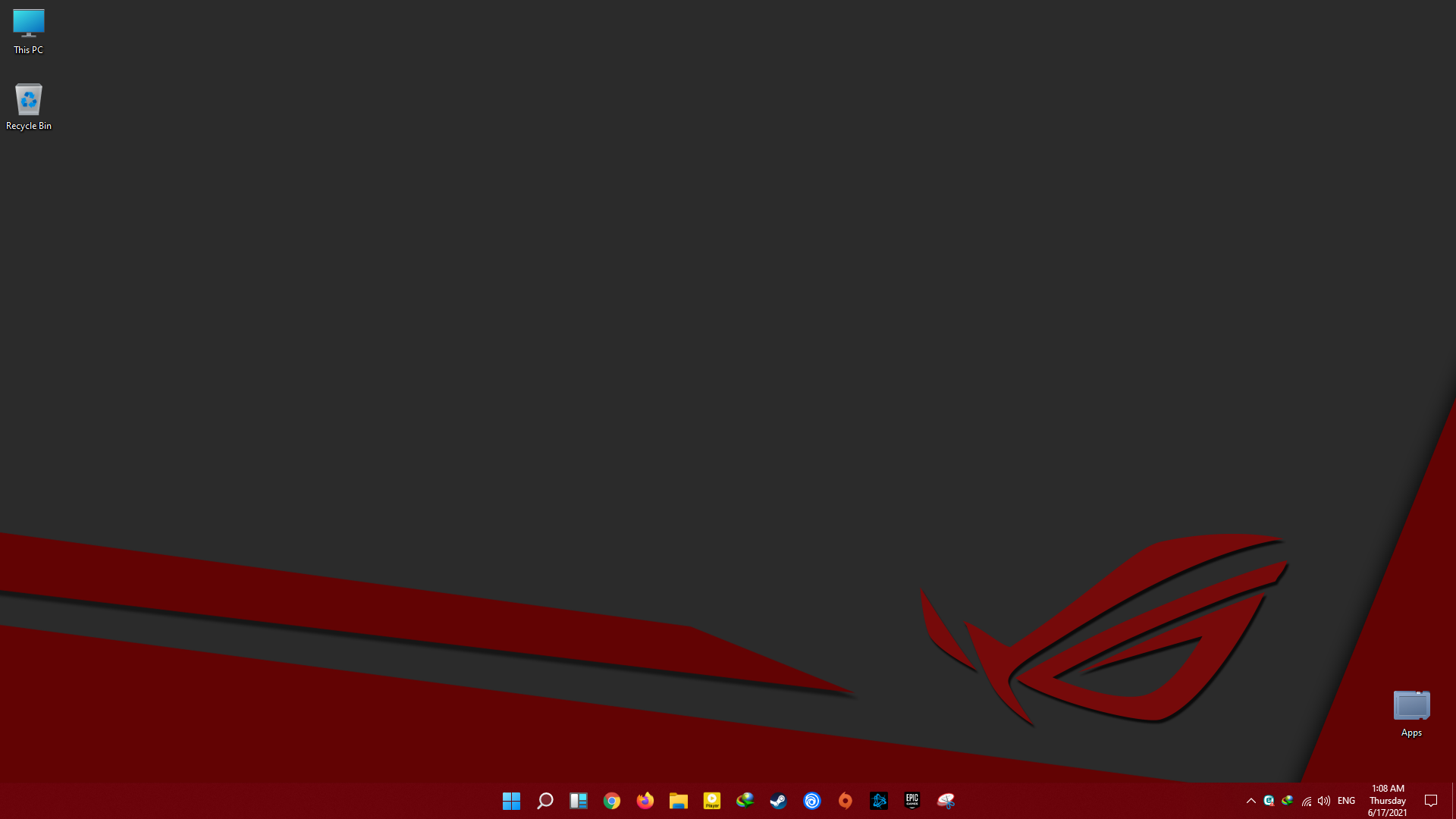Show hidden system tray icons
This screenshot has width=1456, height=819.
pyautogui.click(x=1251, y=801)
